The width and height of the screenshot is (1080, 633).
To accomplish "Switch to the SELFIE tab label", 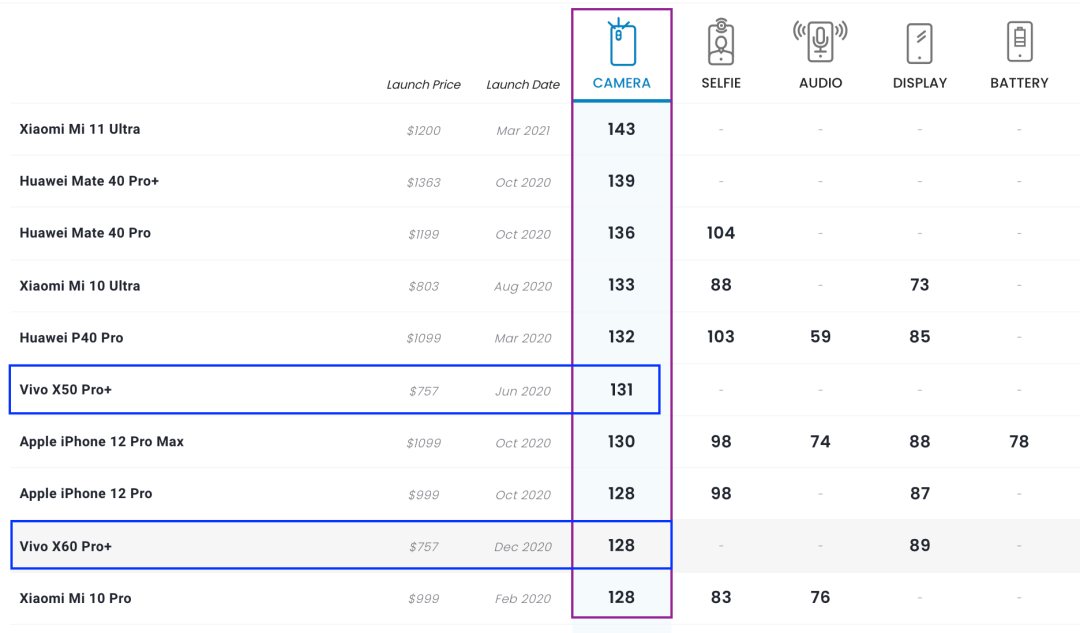I will [721, 83].
